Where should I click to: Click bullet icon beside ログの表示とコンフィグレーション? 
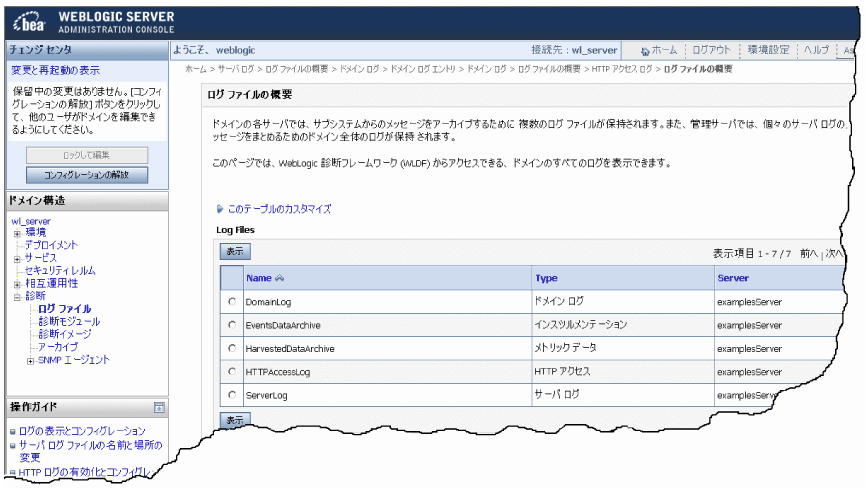coord(13,432)
